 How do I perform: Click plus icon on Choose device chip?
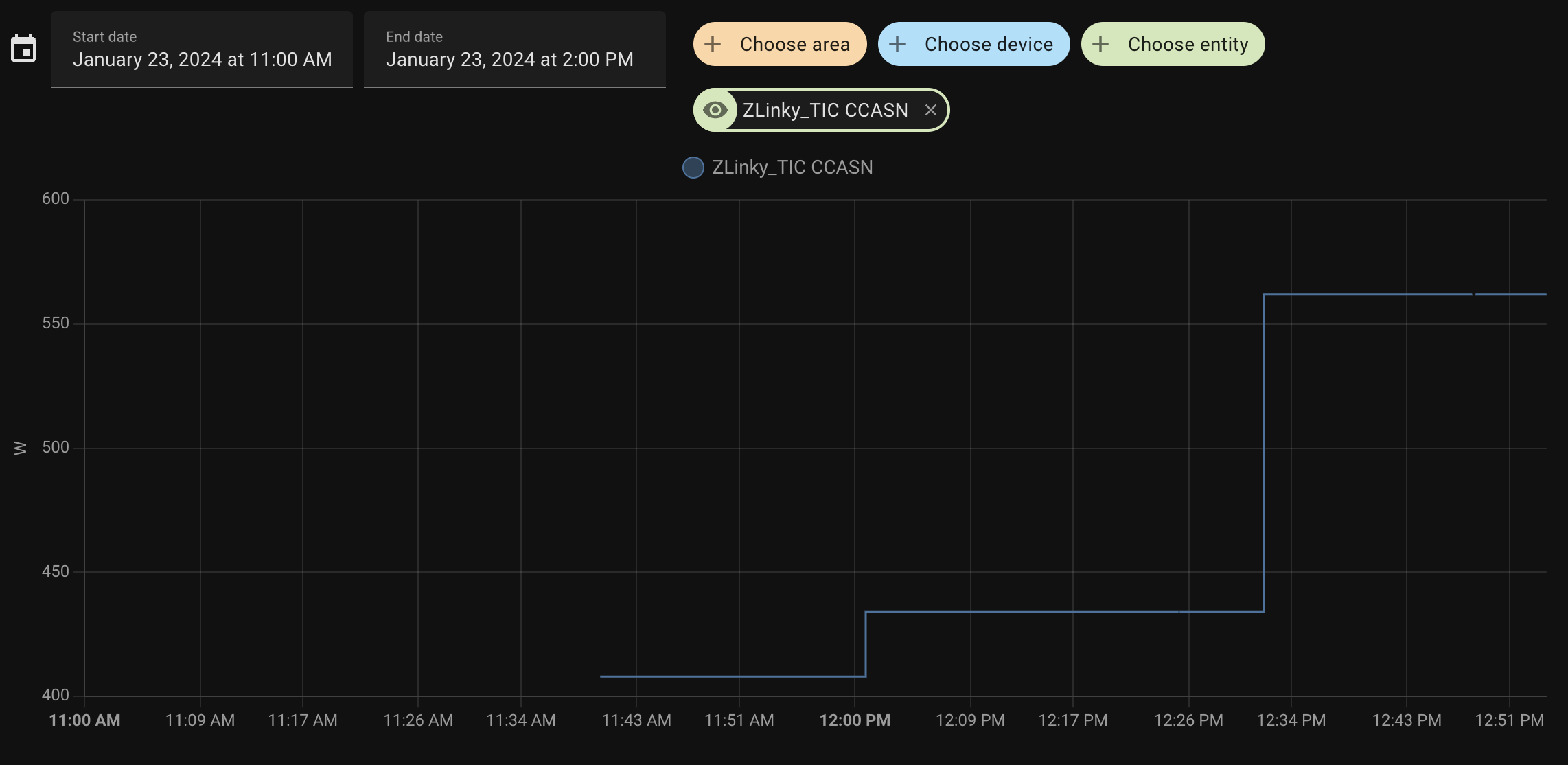[897, 44]
